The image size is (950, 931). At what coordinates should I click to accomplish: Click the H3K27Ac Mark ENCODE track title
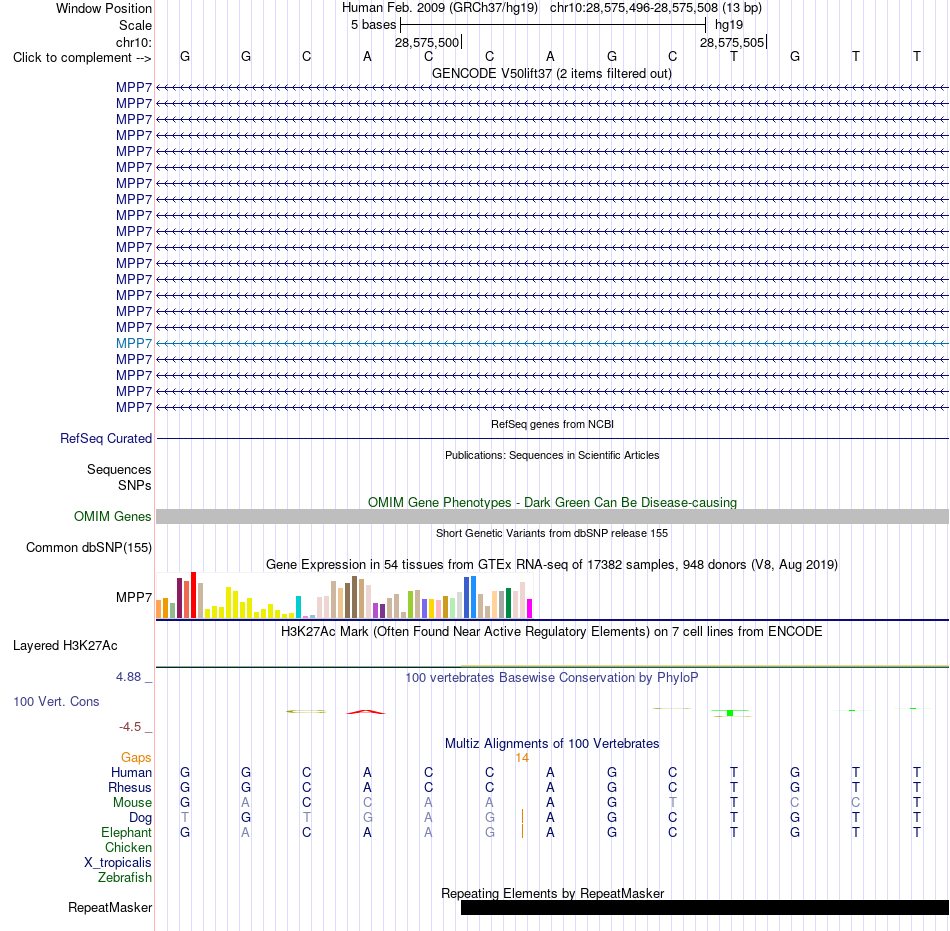coord(552,631)
